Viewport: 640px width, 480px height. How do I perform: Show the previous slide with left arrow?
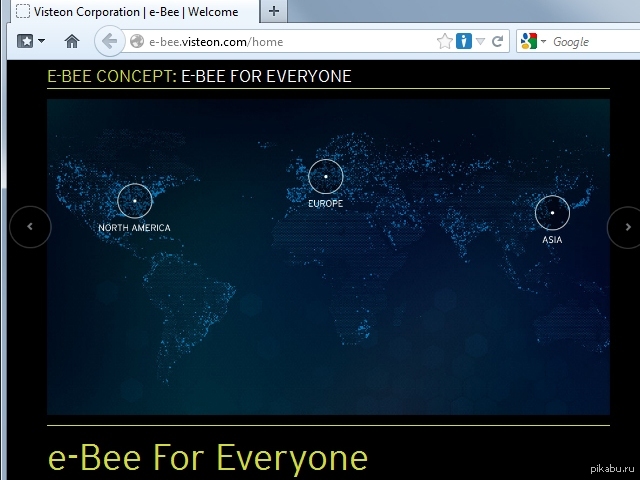(x=30, y=227)
